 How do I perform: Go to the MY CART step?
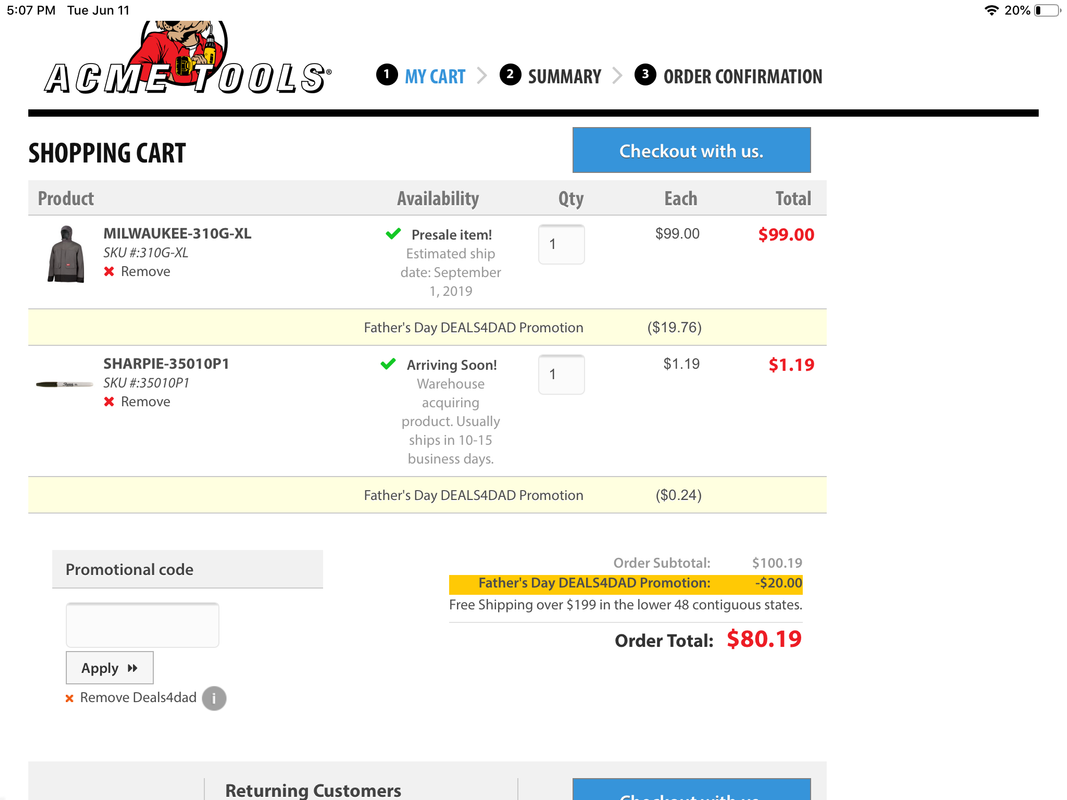pos(435,76)
